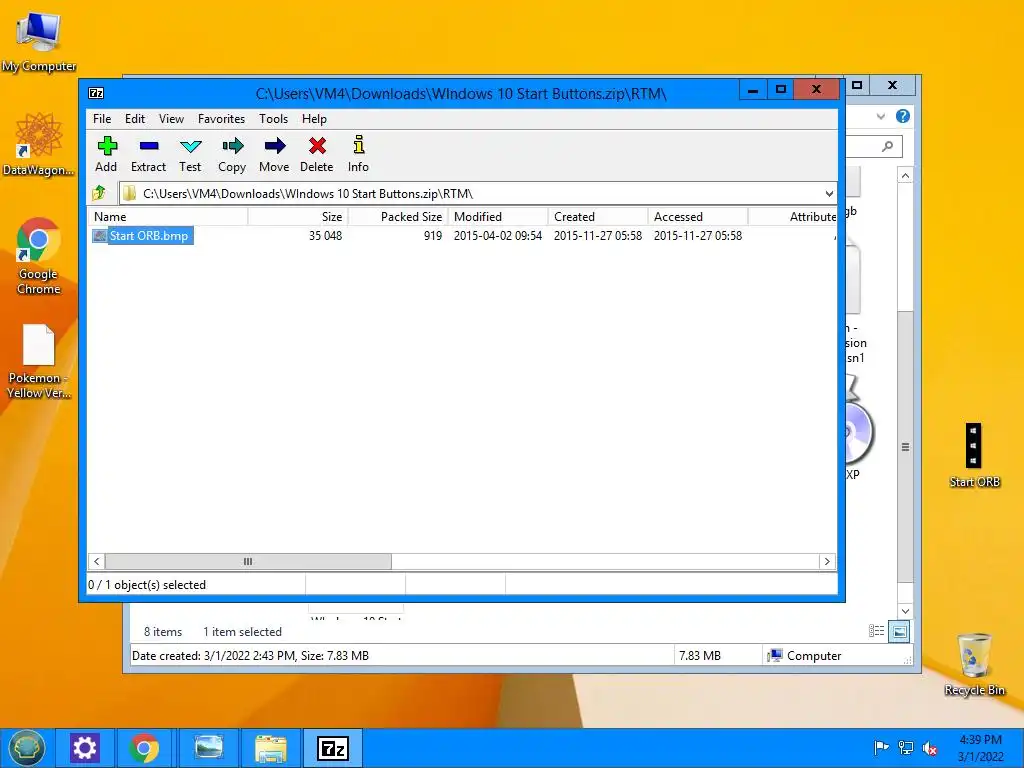
Task: Open File Explorer from the taskbar
Action: (x=270, y=748)
